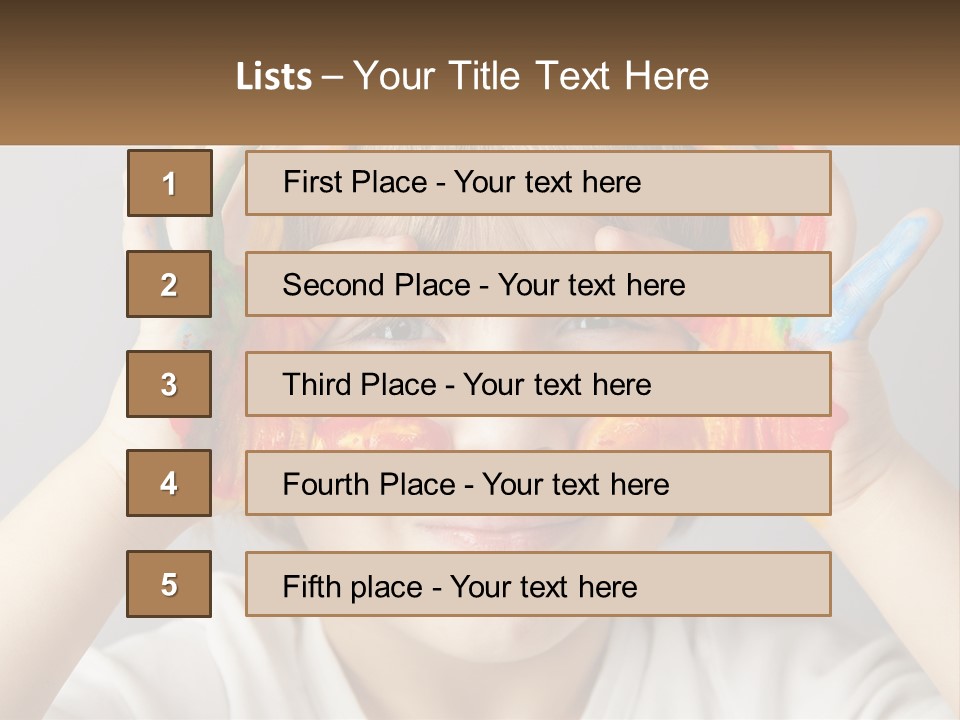960x720 pixels.
Task: Click the number 3 box
Action: 169,384
